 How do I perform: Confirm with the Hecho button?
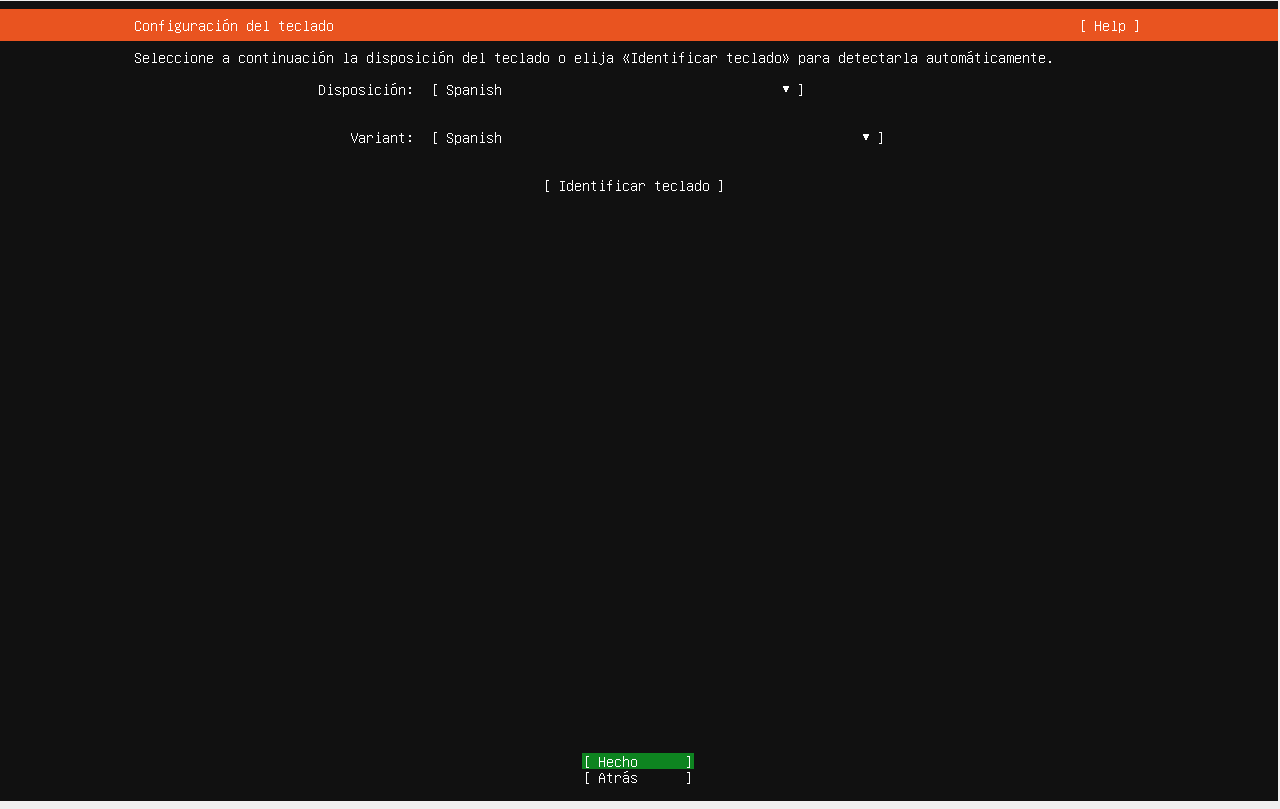638,762
